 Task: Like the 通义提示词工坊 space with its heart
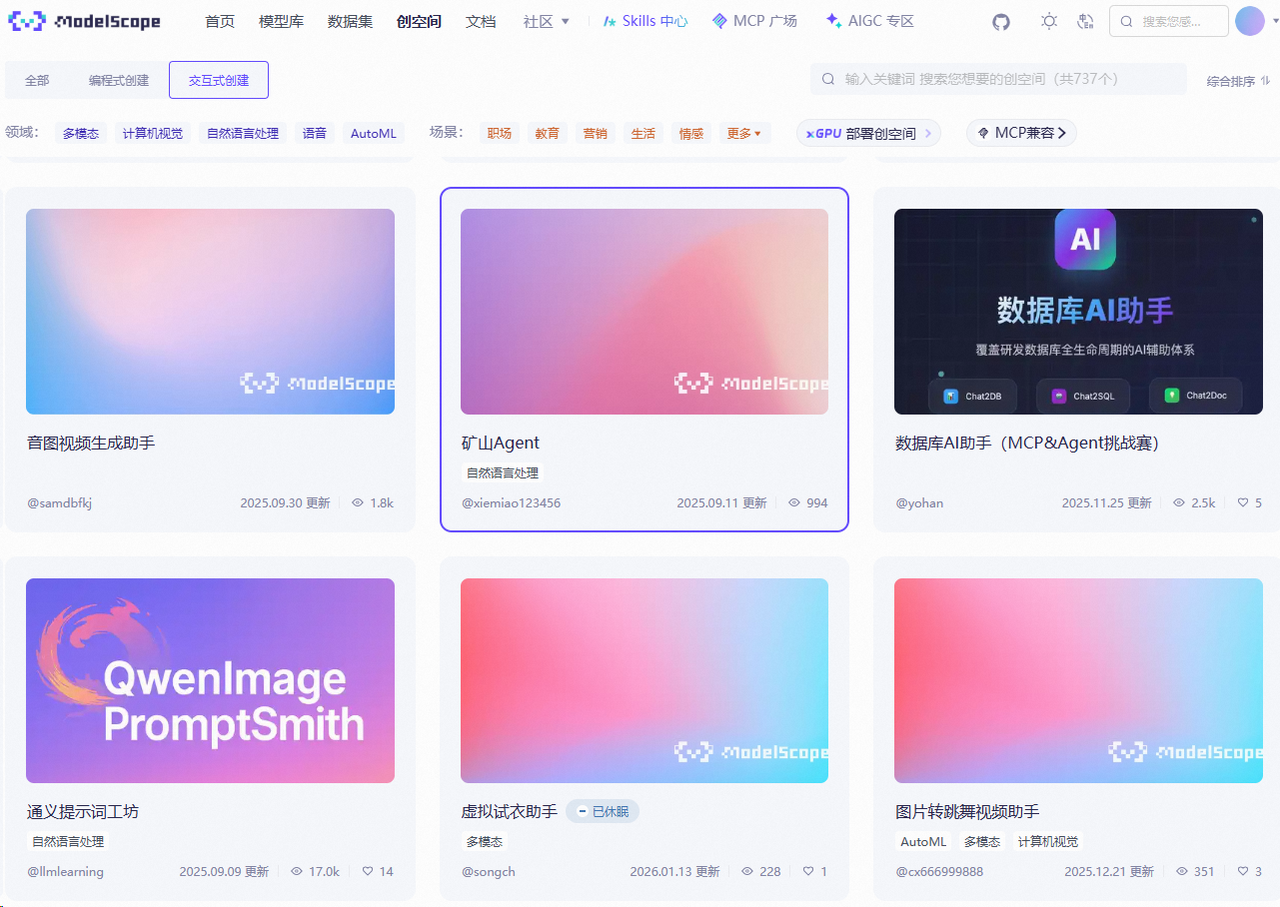pos(368,872)
